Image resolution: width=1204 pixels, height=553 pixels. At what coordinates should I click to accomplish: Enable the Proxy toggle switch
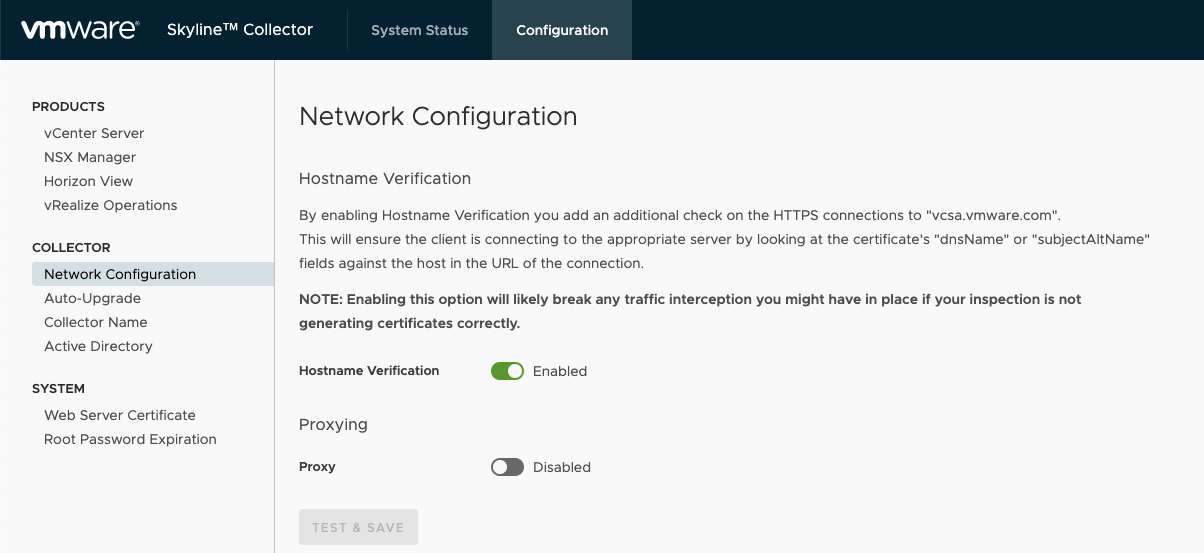coord(507,467)
